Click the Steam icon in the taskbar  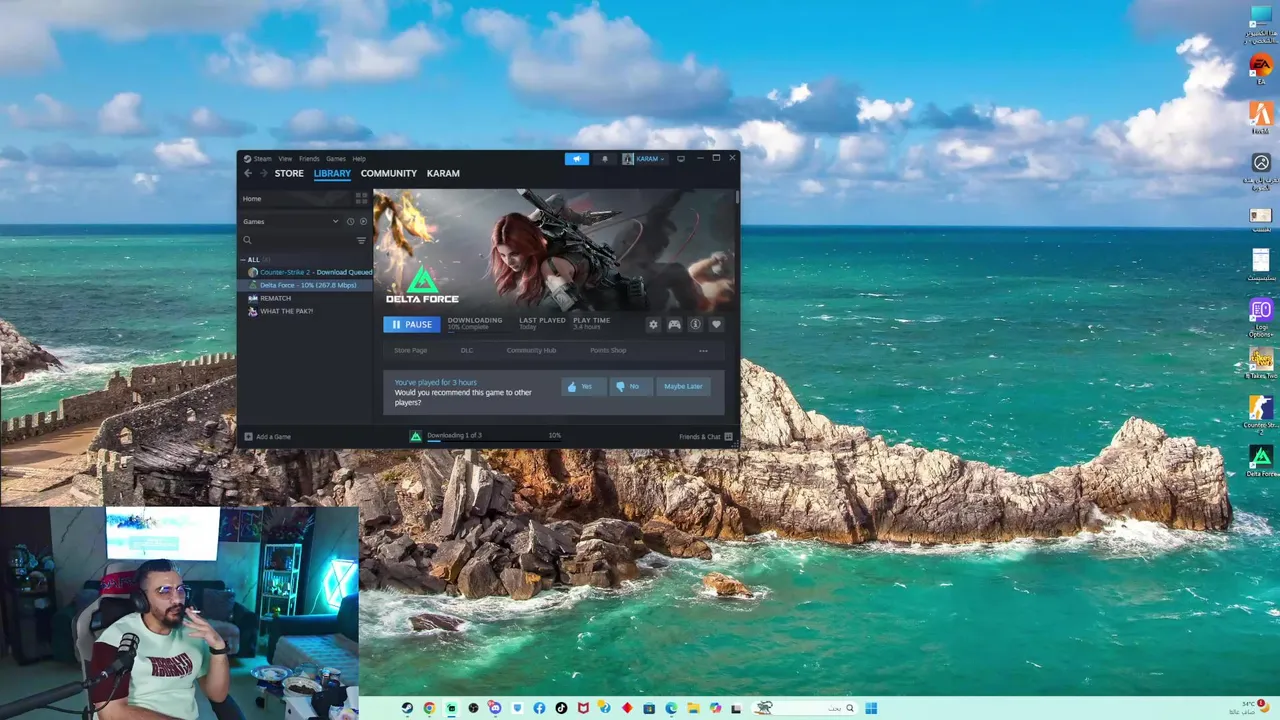(x=407, y=708)
